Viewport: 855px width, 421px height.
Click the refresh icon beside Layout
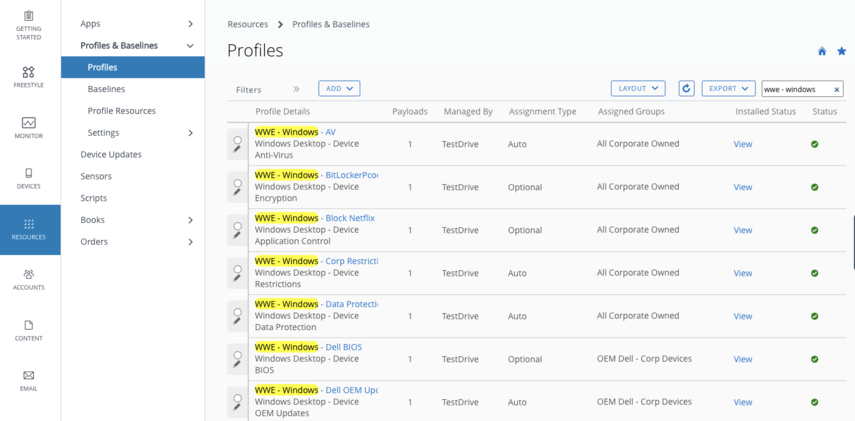tap(686, 89)
